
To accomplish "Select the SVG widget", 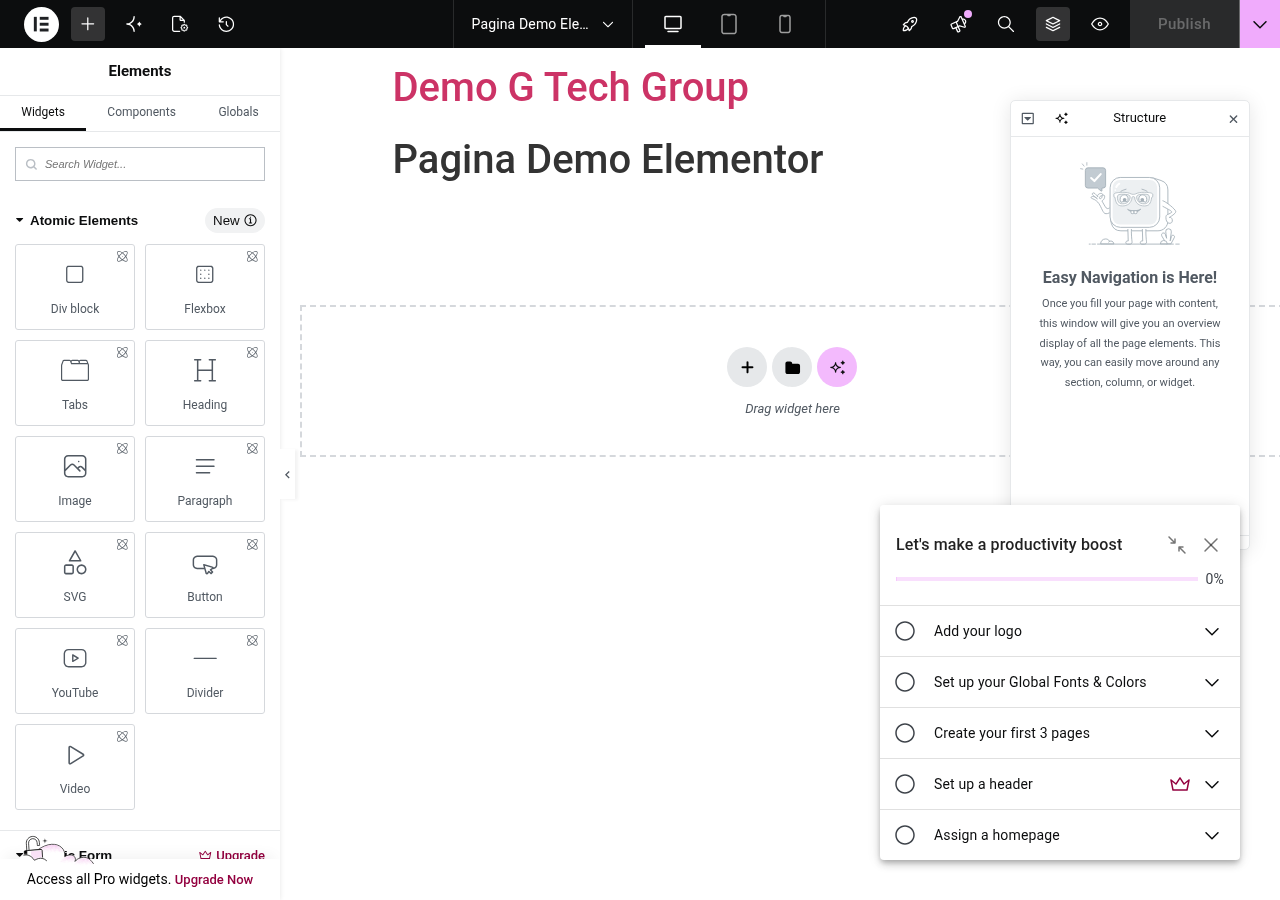I will click(75, 575).
